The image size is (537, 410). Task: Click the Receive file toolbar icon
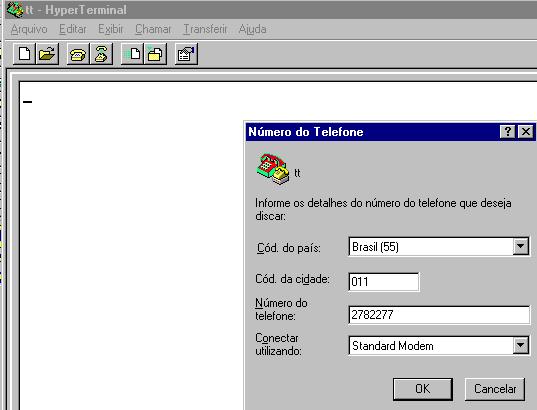tap(155, 54)
